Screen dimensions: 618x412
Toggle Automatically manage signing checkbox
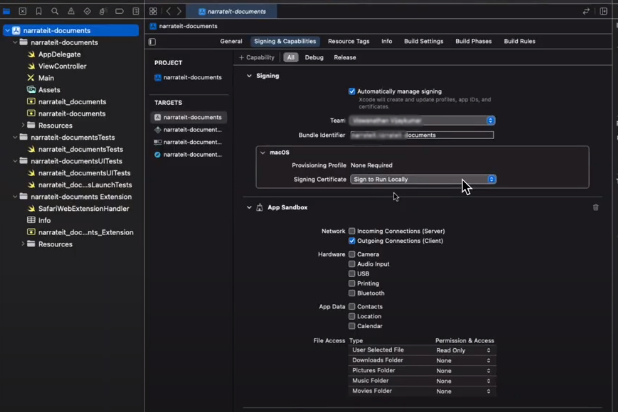pos(352,91)
